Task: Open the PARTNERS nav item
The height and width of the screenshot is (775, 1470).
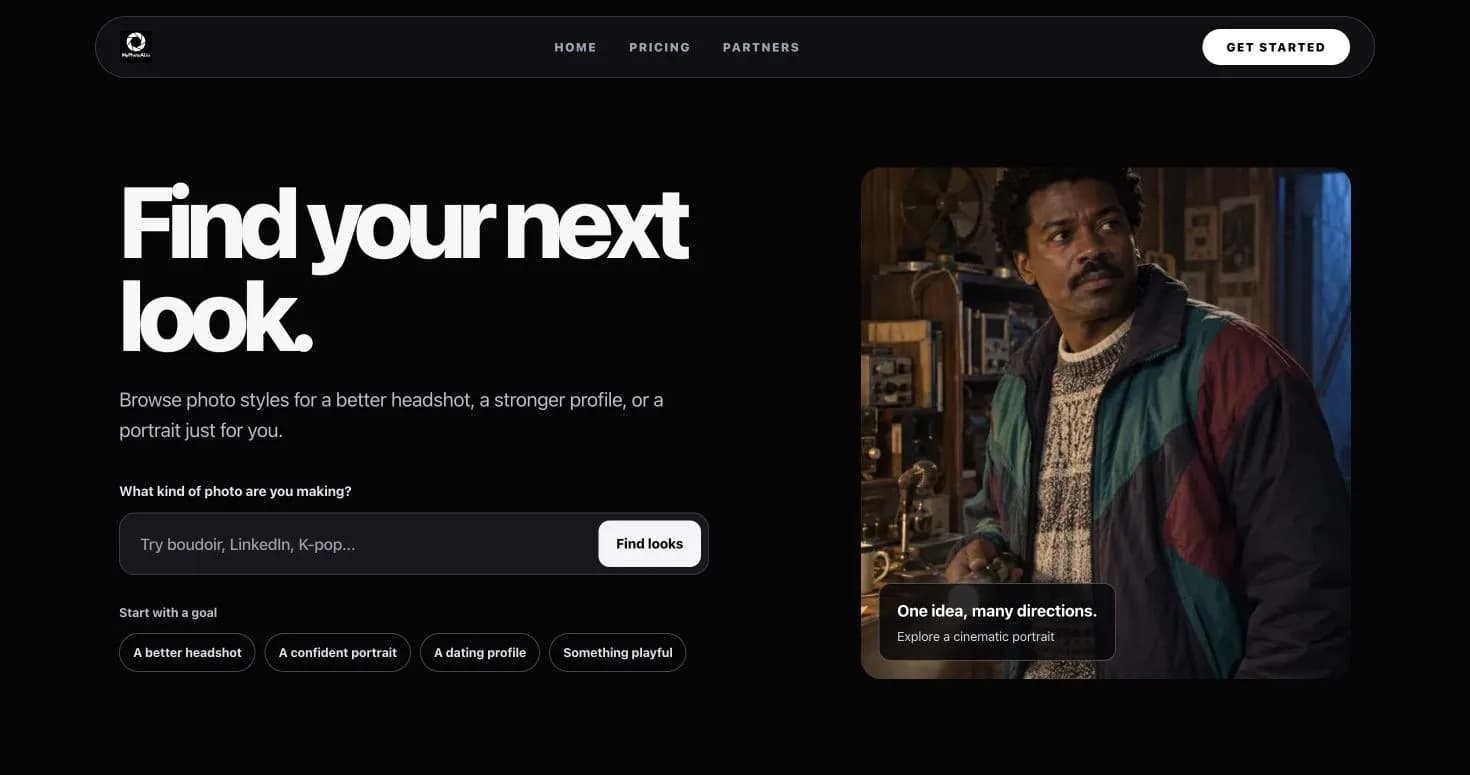Action: tap(761, 47)
